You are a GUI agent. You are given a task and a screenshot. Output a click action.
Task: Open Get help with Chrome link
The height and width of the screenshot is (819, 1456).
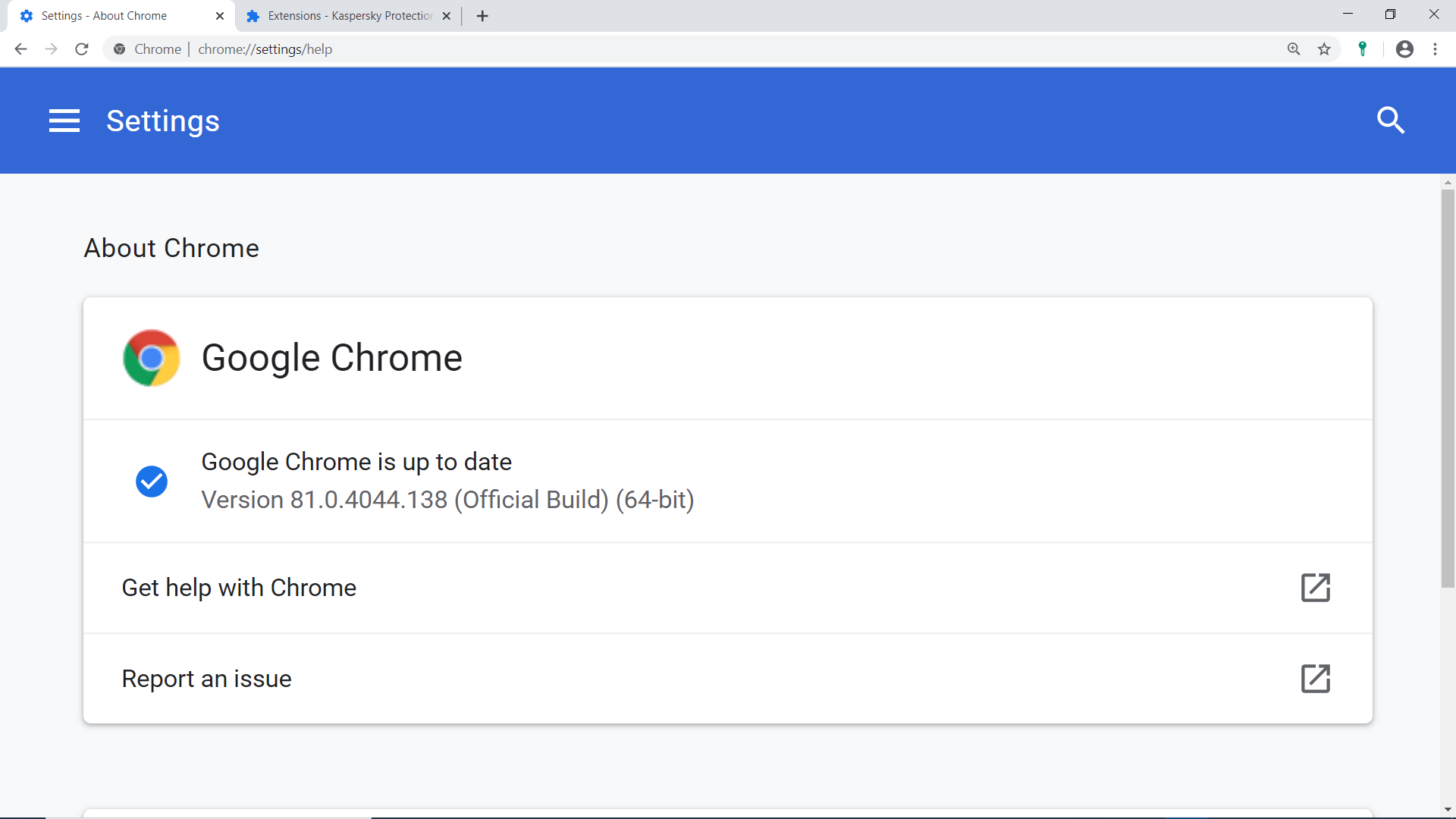728,588
